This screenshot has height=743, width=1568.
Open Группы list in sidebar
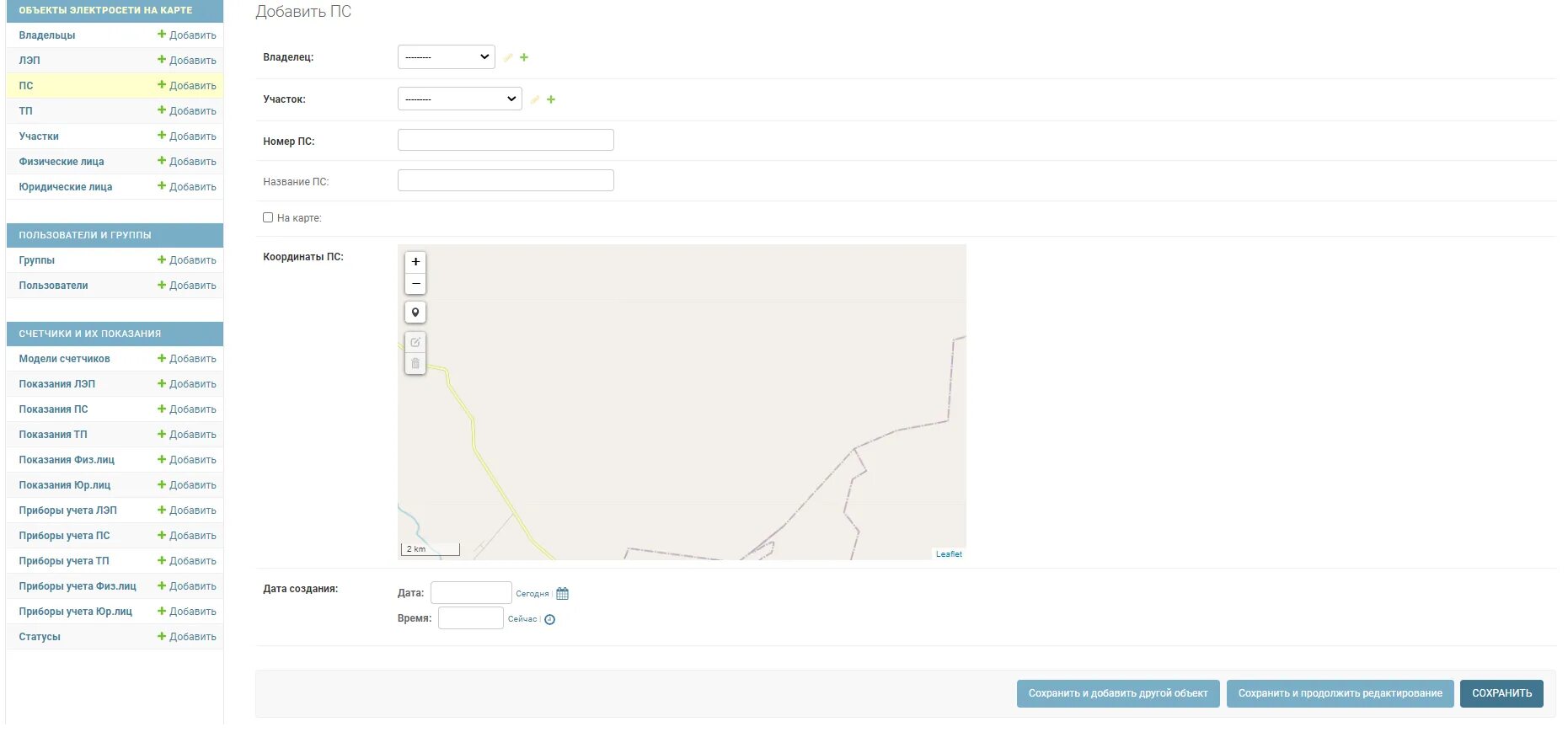pos(37,260)
